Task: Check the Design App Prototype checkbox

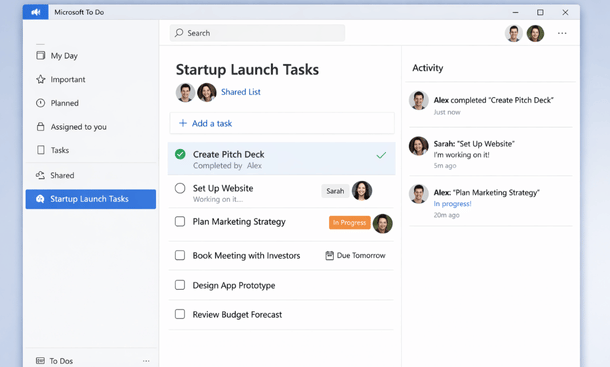Action: pyautogui.click(x=180, y=285)
